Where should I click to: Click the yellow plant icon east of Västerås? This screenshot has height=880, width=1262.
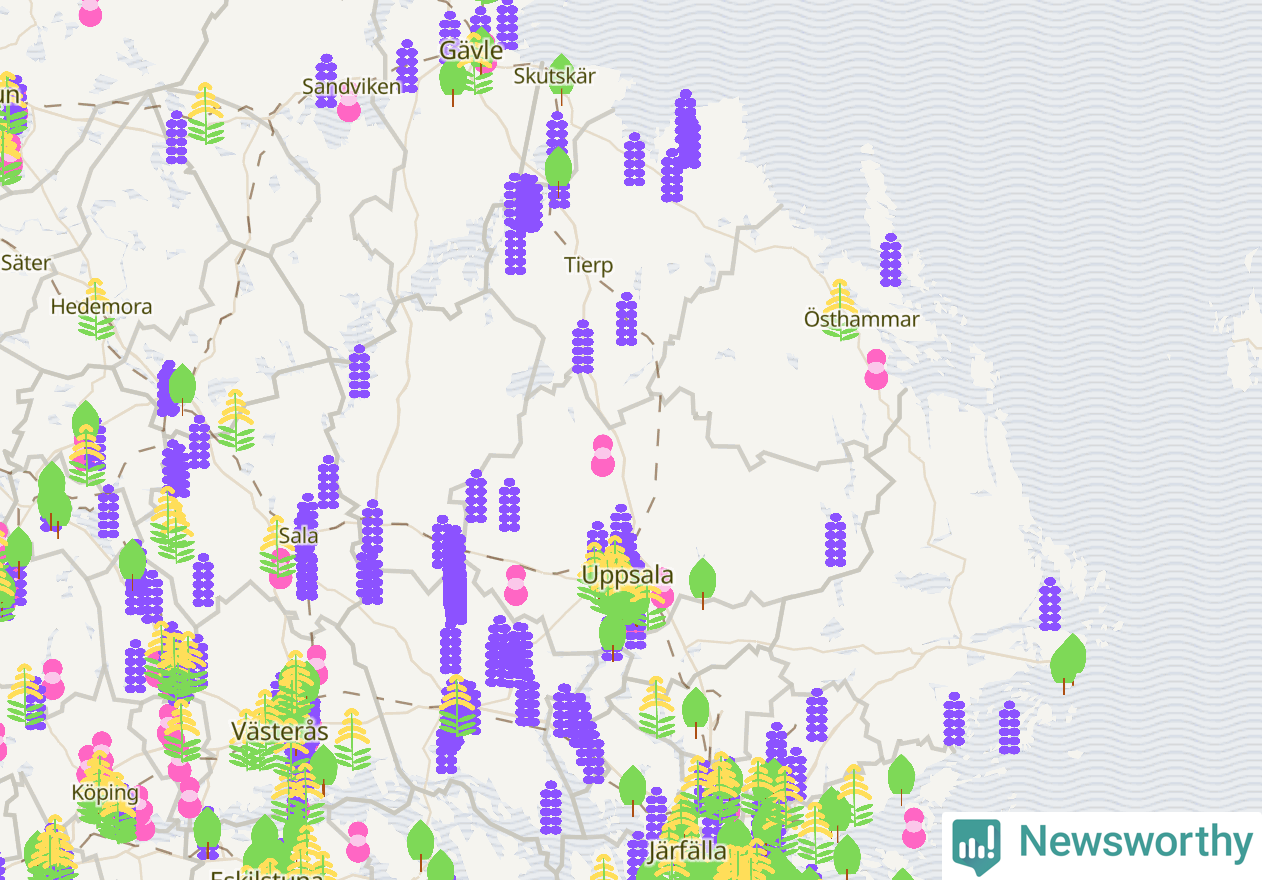click(x=352, y=739)
